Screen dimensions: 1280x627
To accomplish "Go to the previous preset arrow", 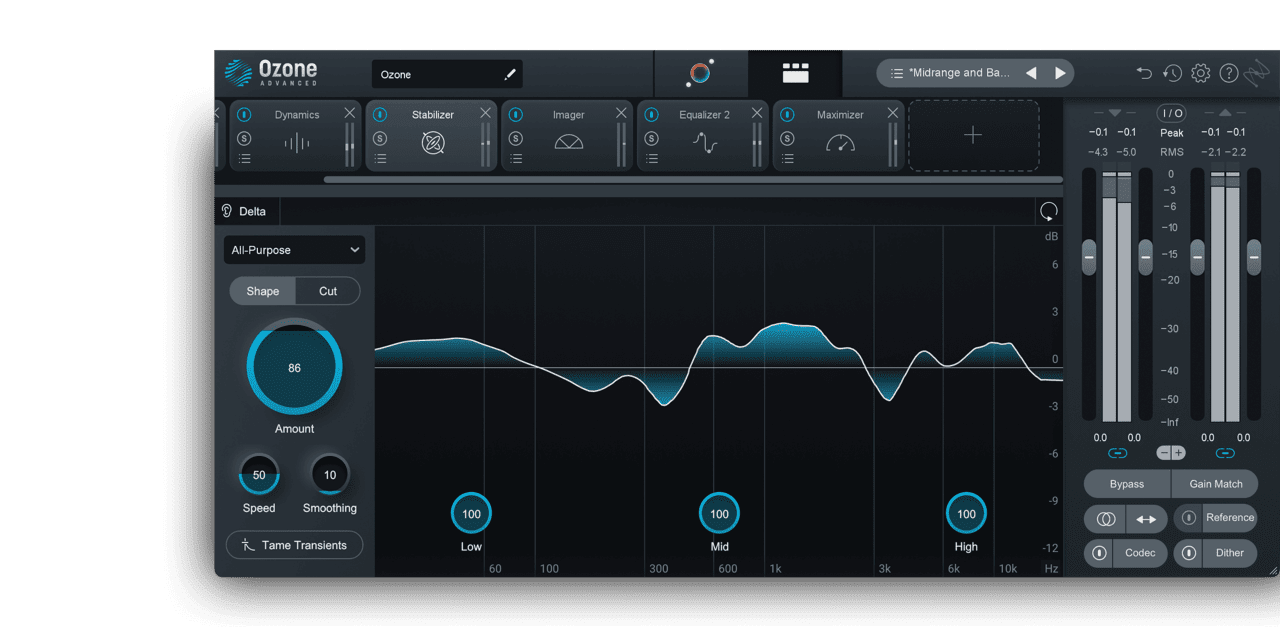I will pos(1031,73).
